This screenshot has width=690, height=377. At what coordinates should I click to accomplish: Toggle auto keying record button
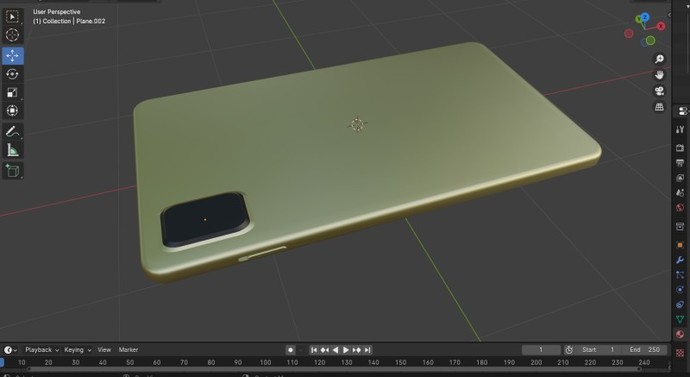290,350
